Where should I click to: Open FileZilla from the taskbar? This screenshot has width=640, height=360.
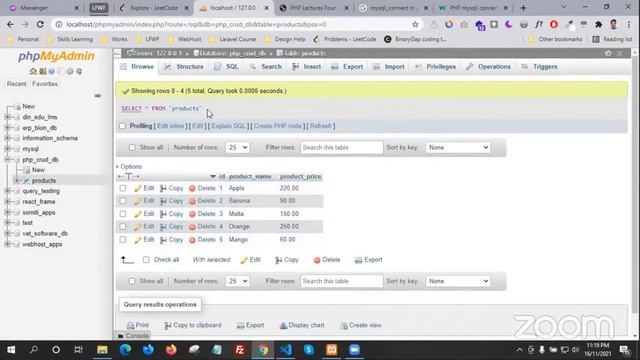pos(240,350)
